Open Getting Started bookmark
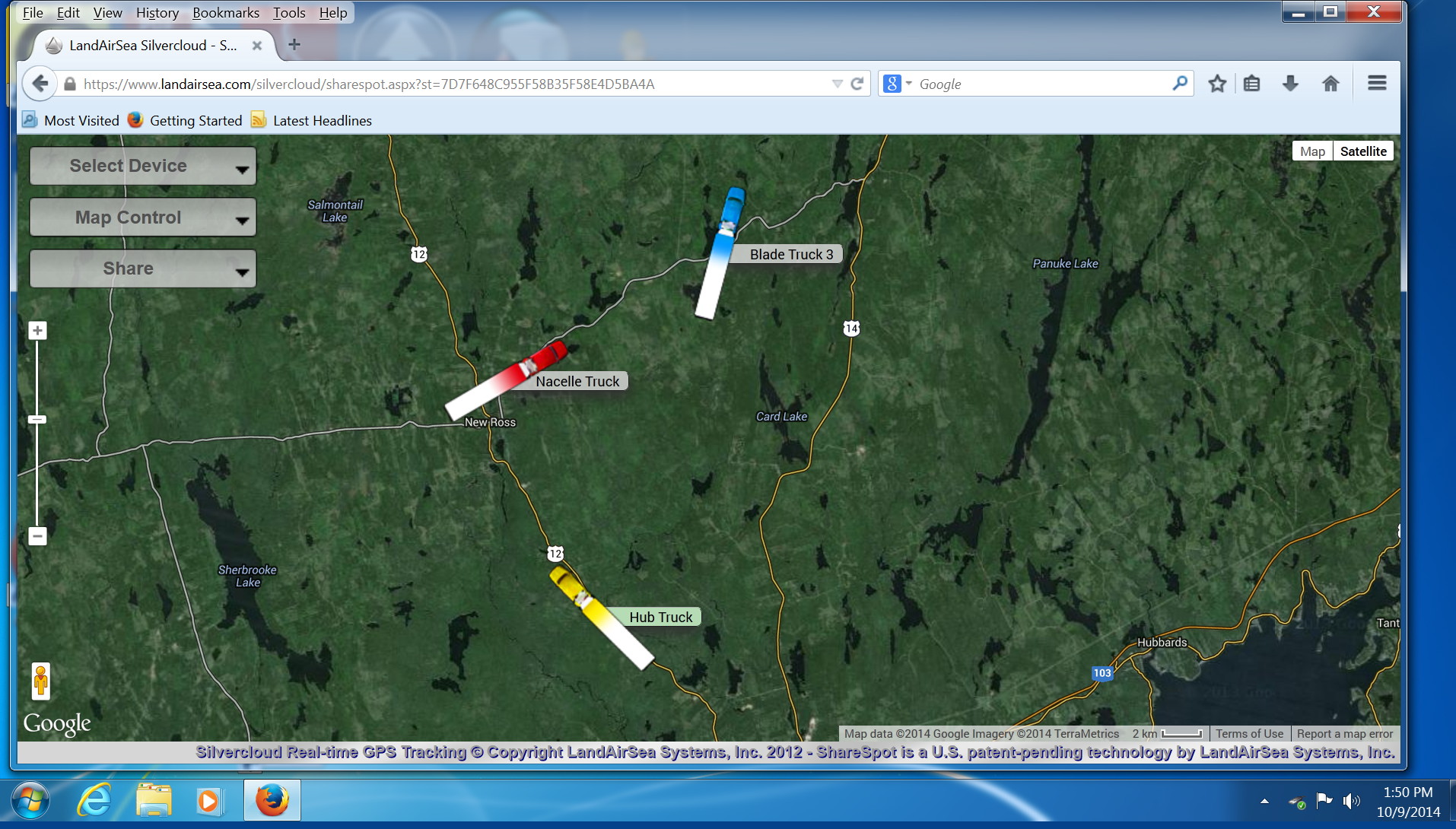 click(185, 120)
